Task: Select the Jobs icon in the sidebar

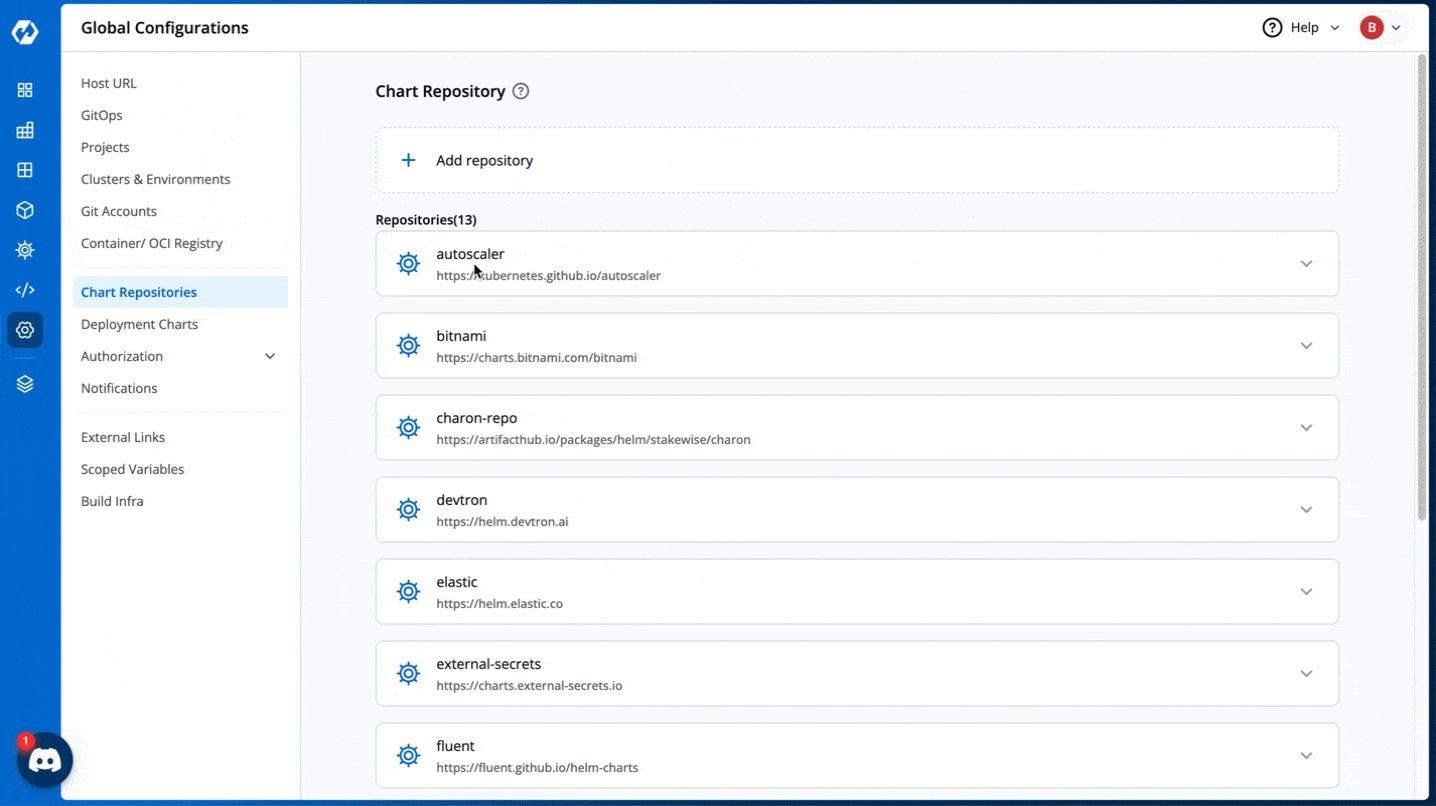Action: (24, 130)
